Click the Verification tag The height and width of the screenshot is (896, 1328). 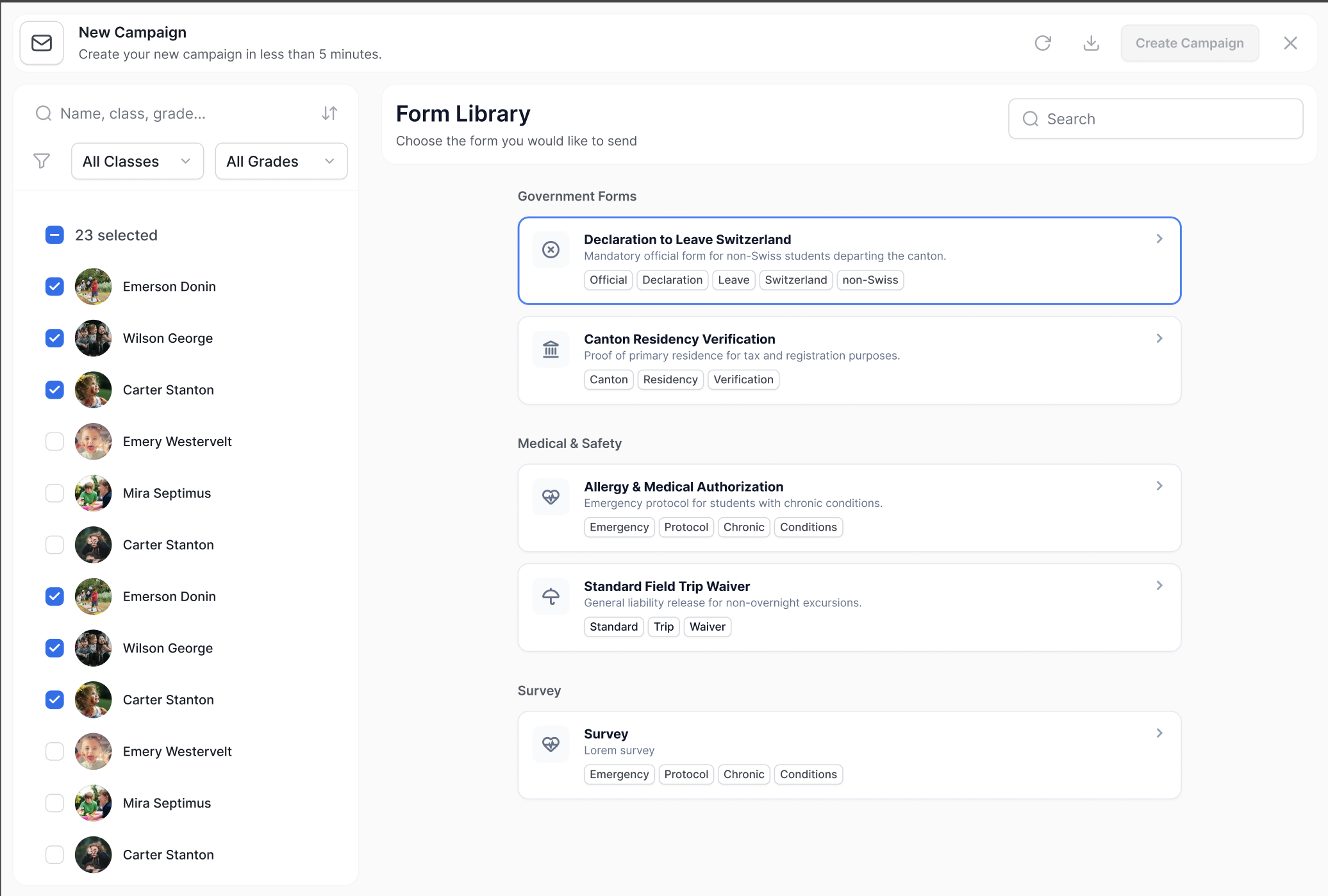point(743,379)
